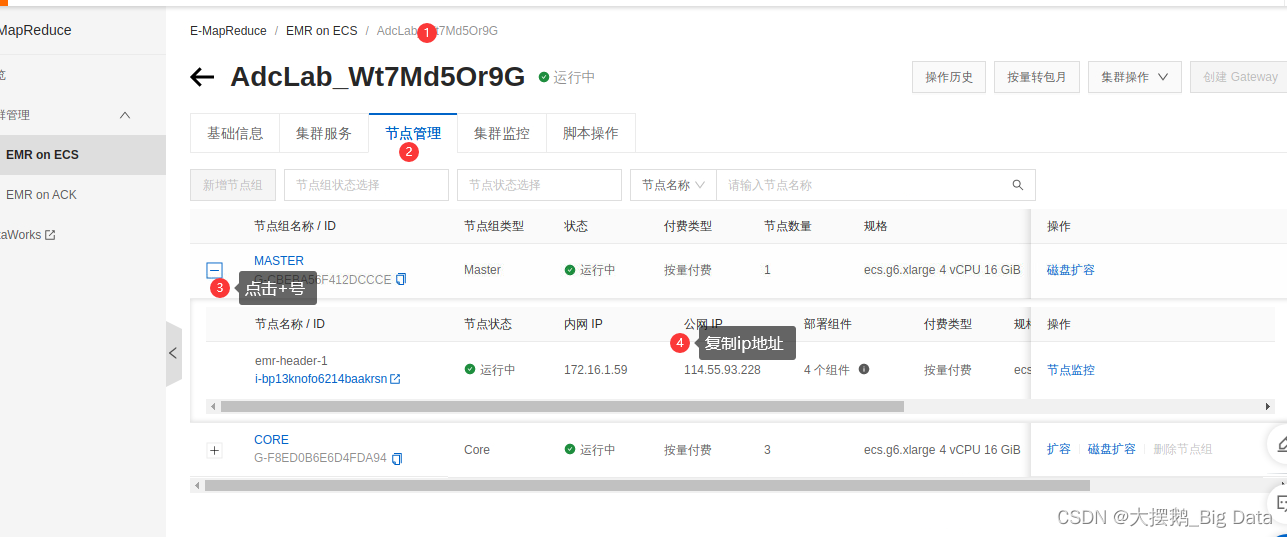This screenshot has height=537, width=1287.
Task: Click 节点监控 for emr-header-1
Action: coord(1071,370)
